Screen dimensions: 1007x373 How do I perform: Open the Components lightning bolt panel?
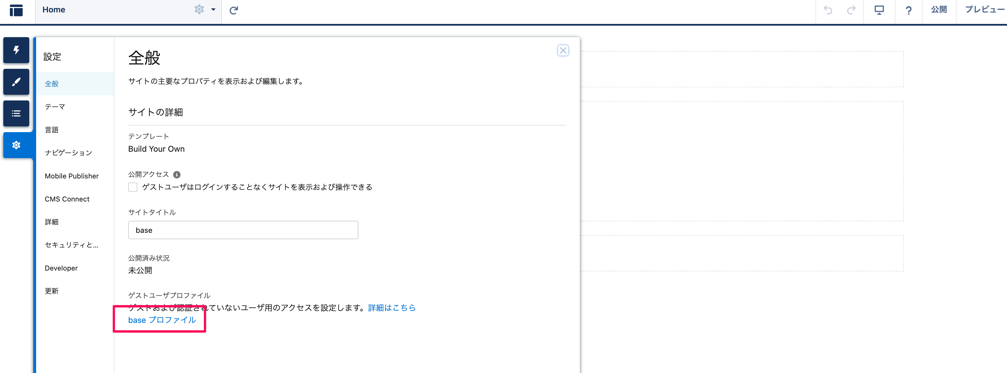16,51
